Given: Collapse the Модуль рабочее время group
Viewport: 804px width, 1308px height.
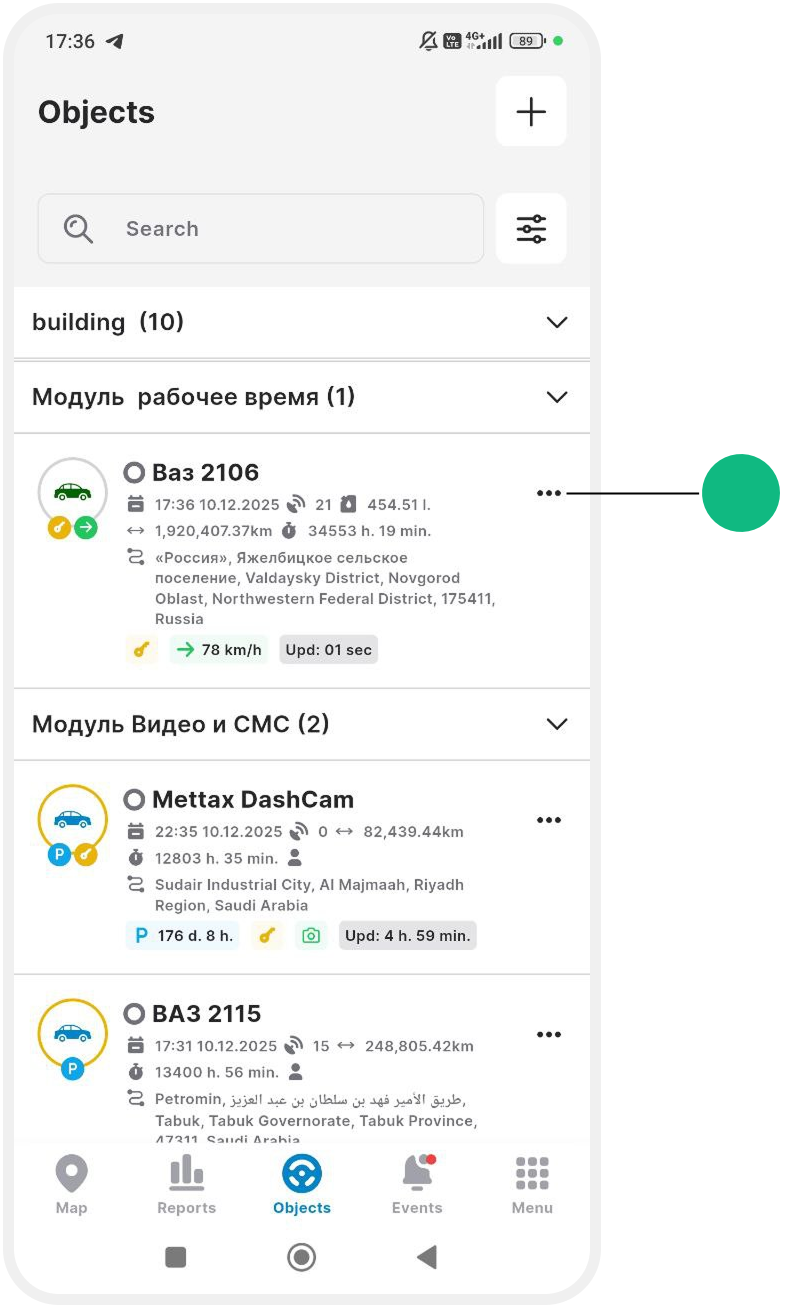Looking at the screenshot, I should pyautogui.click(x=557, y=397).
